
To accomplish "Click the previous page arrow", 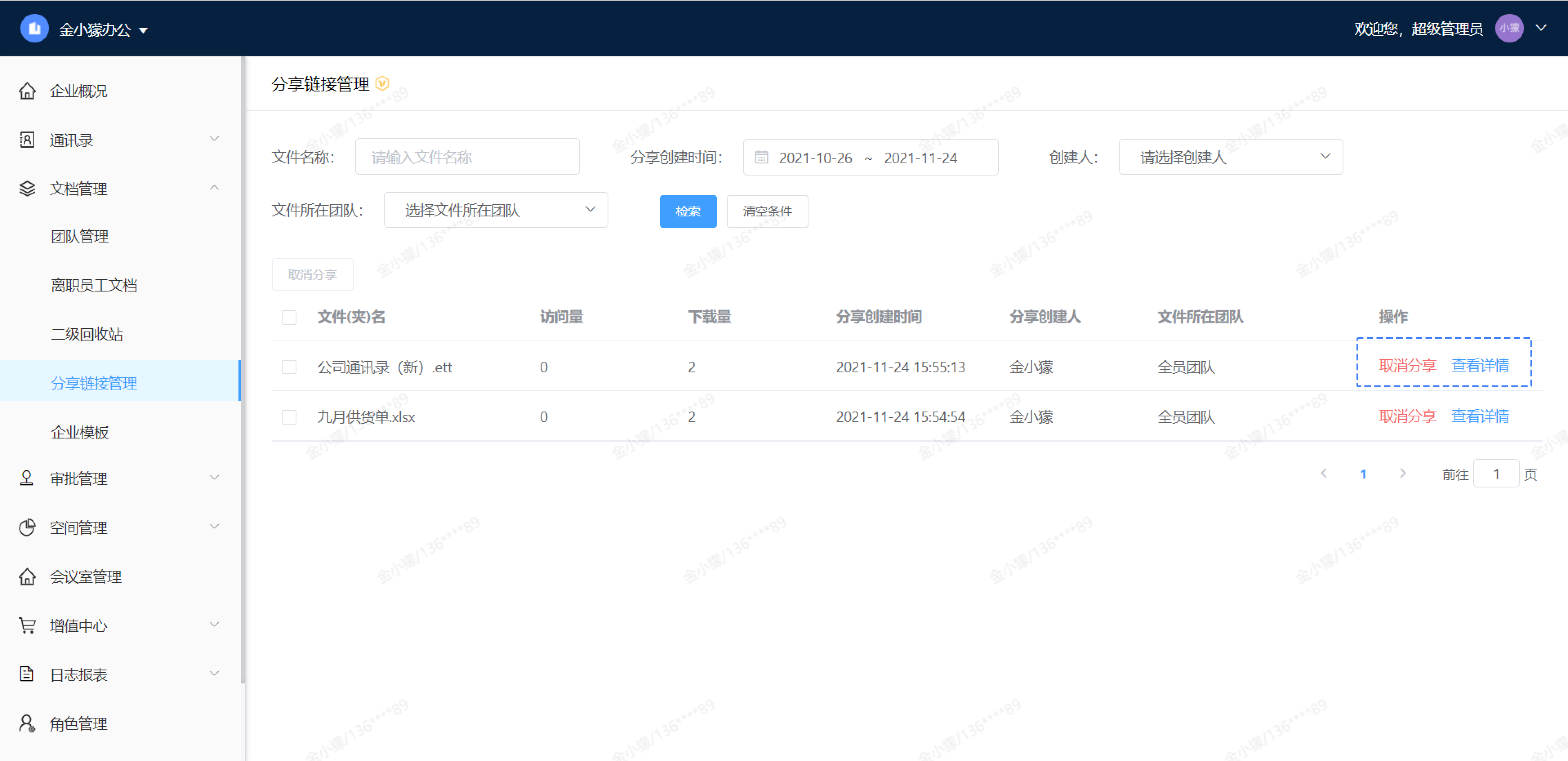I will click(1323, 473).
